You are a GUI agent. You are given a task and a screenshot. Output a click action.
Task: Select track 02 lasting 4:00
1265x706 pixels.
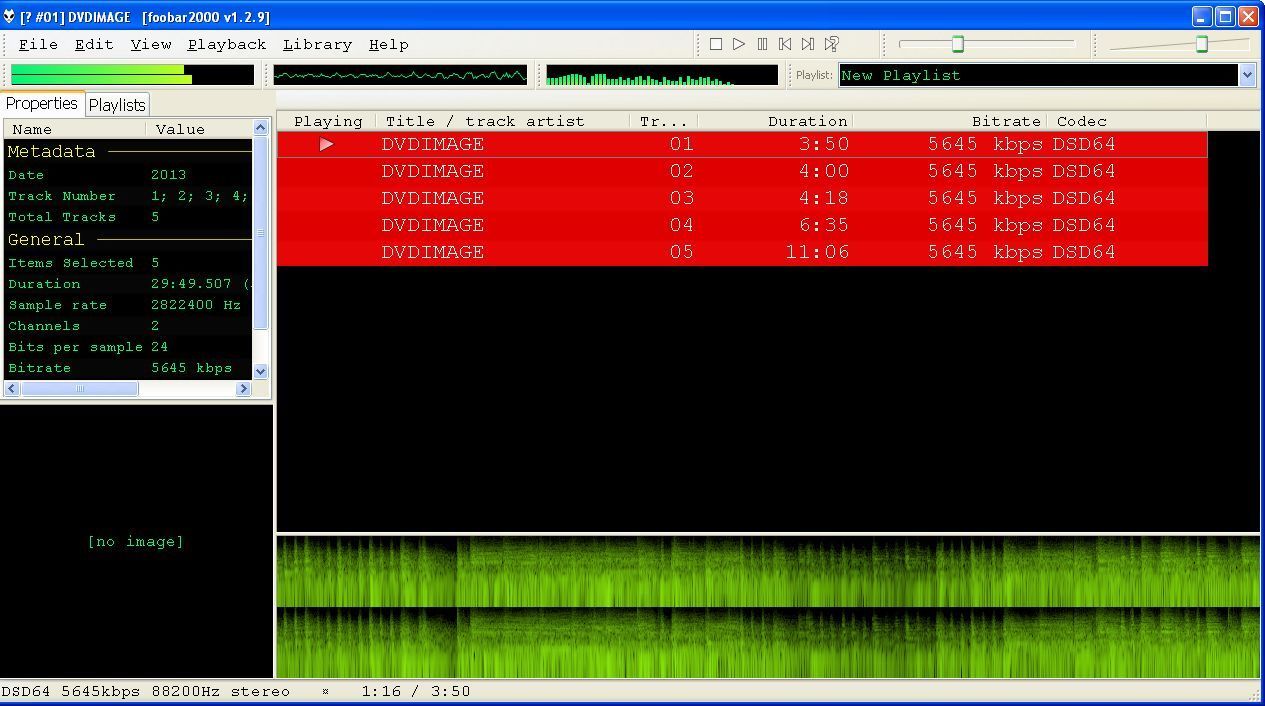coord(742,171)
